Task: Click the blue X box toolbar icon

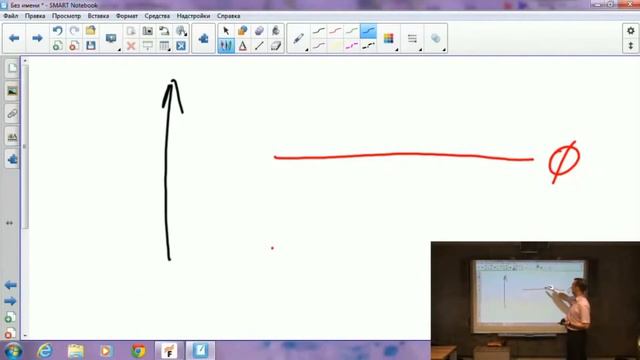Action: coord(181,45)
